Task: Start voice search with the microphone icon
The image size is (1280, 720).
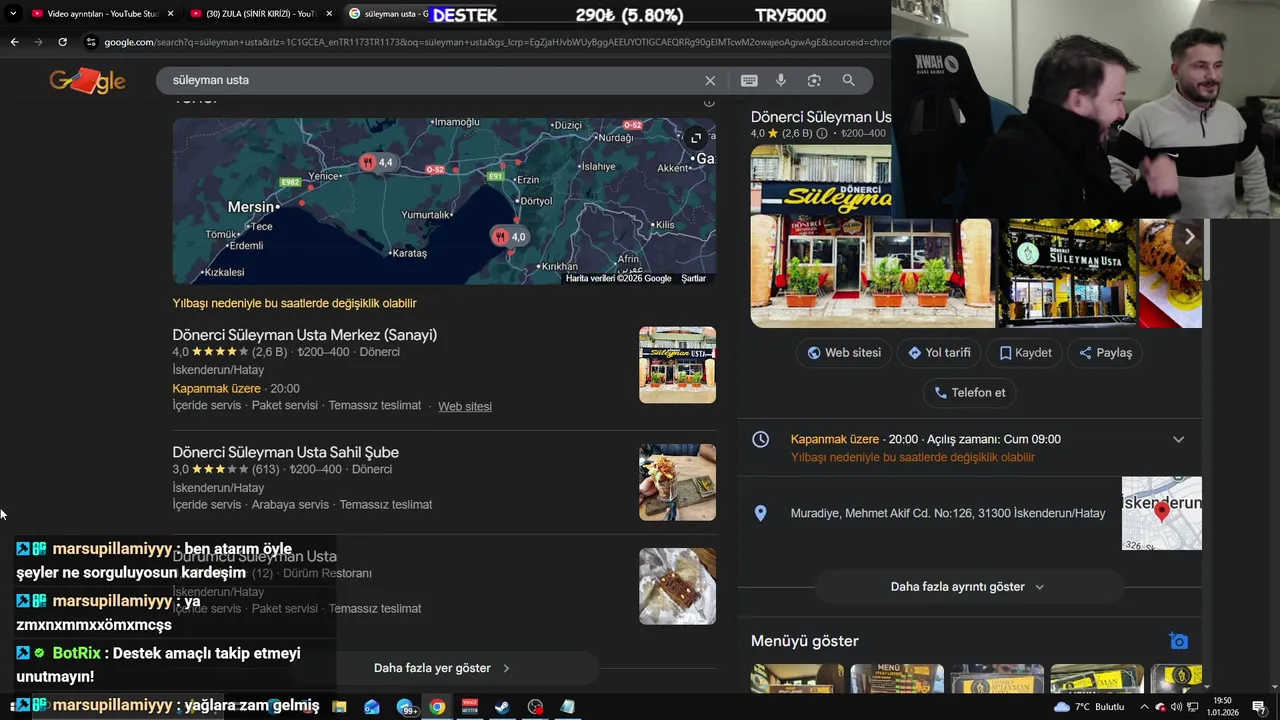Action: pyautogui.click(x=781, y=80)
